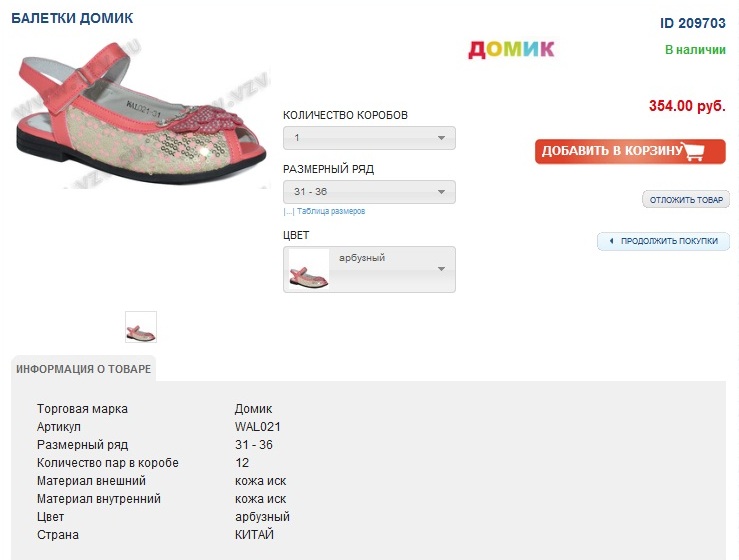Open the Количество коробов dropdown
739x560 pixels.
pos(369,138)
